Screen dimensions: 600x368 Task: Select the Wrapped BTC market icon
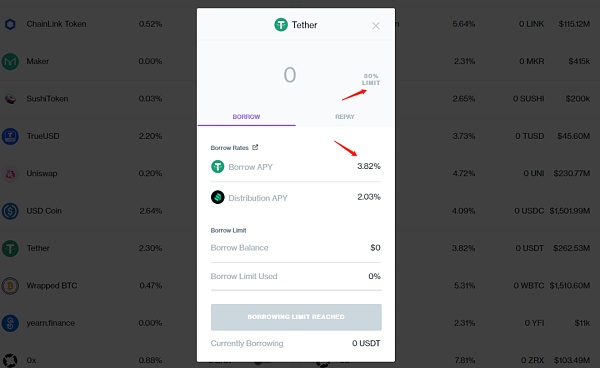click(x=10, y=286)
